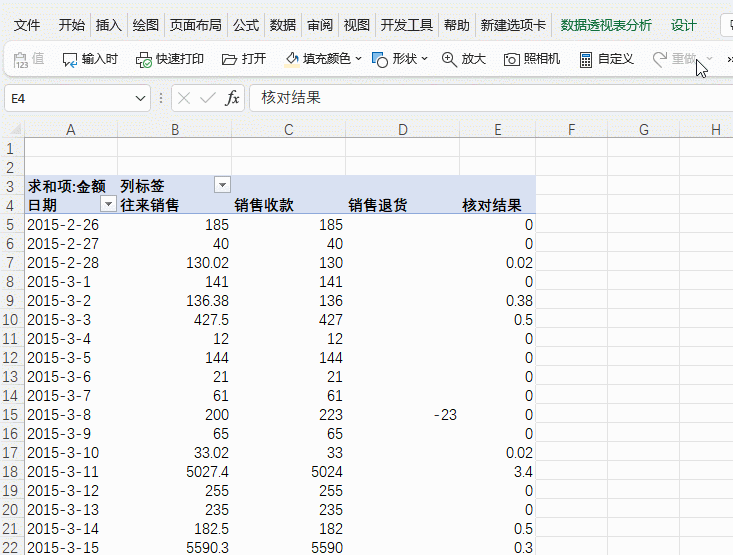Select the cell showing 5027.4
Screen dimensions: 733x555
pos(174,472)
